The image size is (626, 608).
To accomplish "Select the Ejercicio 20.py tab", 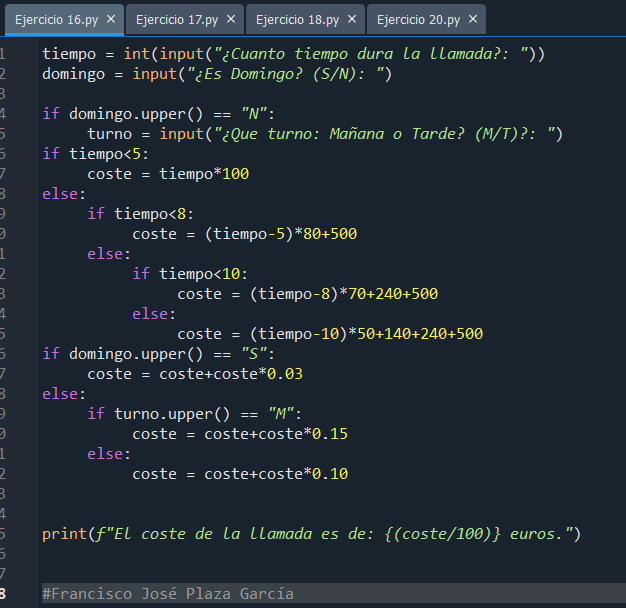I will [x=418, y=19].
